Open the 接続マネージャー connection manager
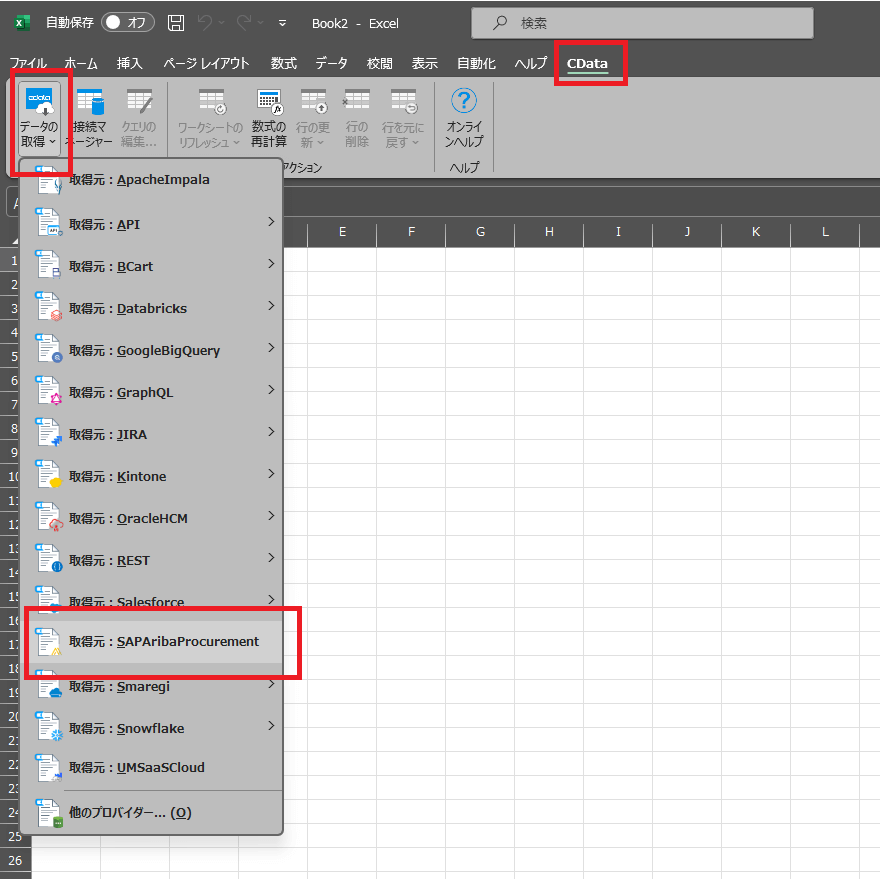880x879 pixels. click(x=89, y=118)
